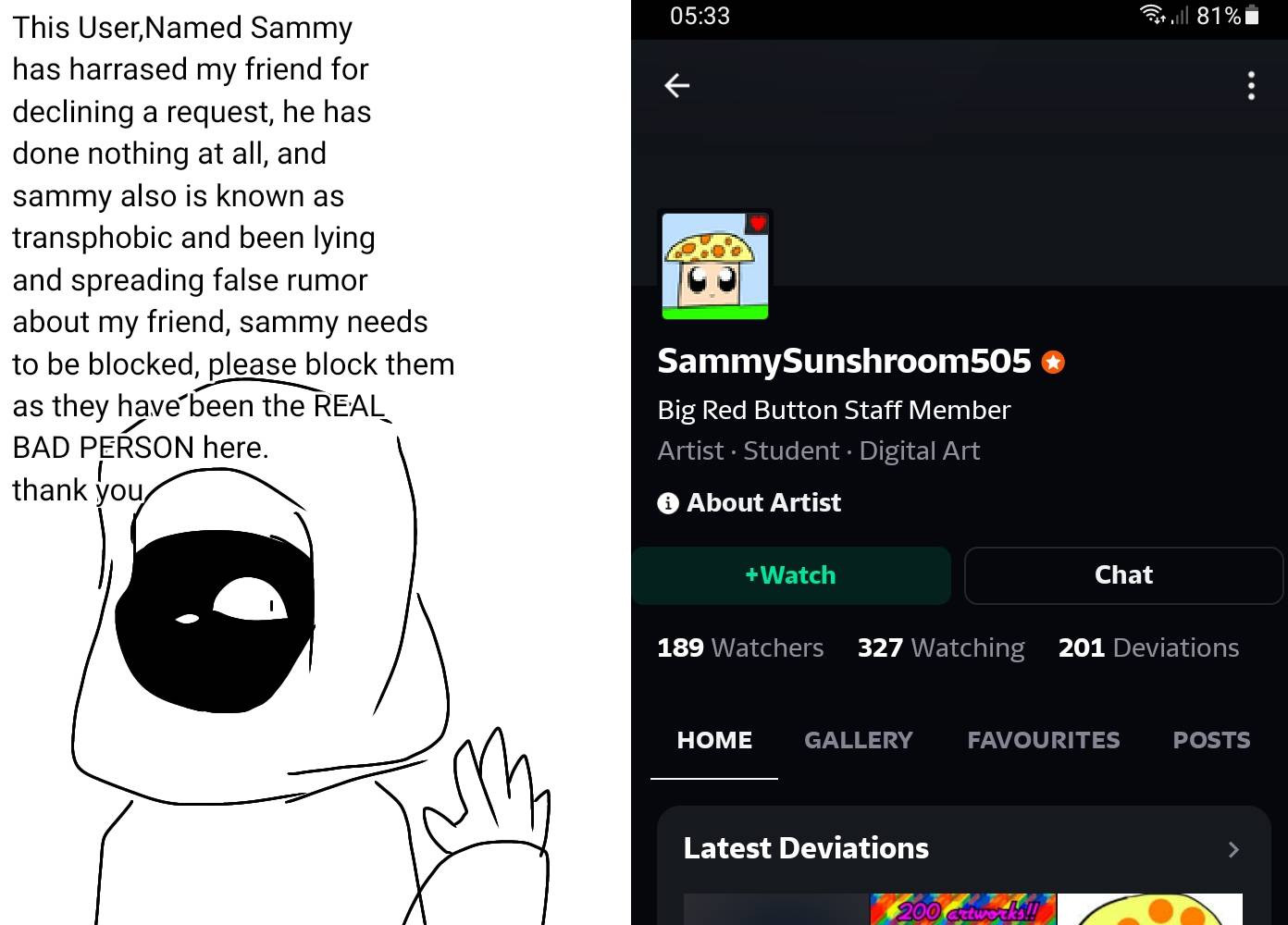
Task: Tap the About Artist info icon
Action: (x=668, y=503)
